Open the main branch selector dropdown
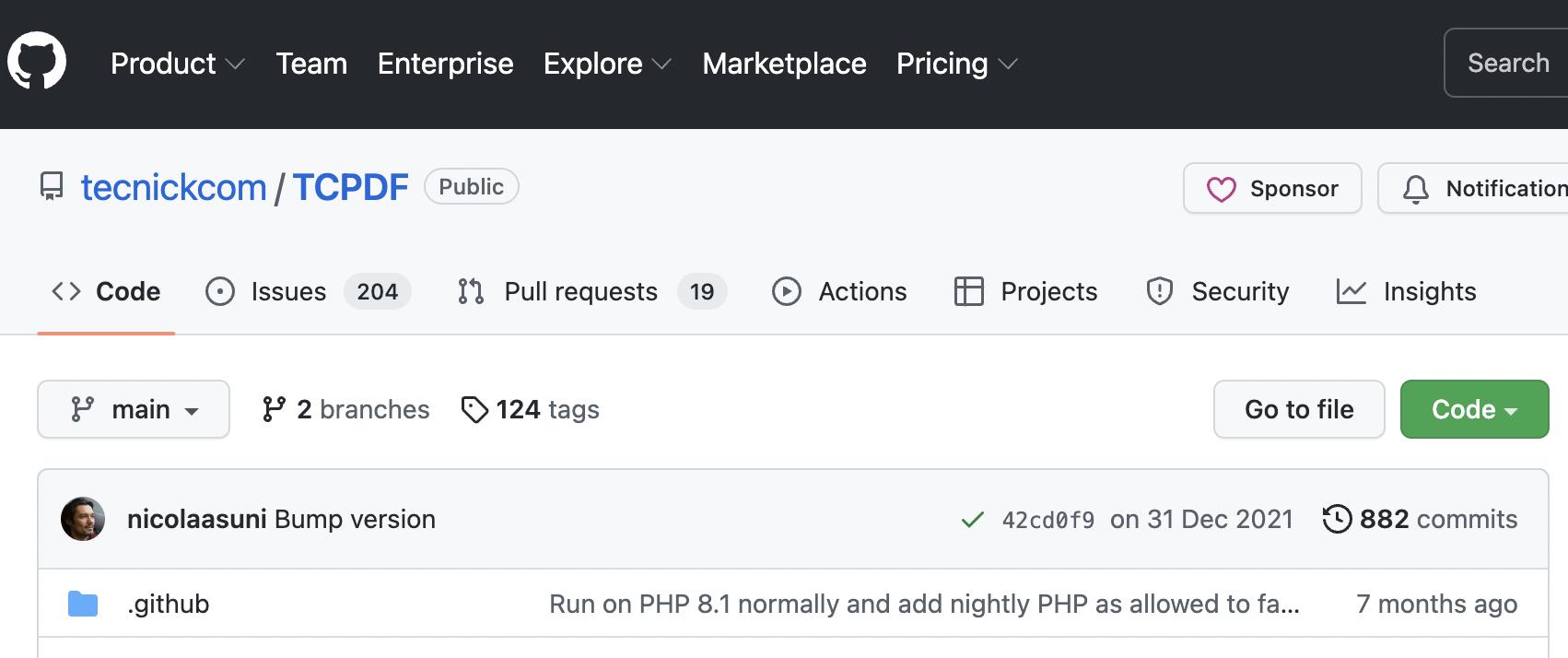The height and width of the screenshot is (658, 1568). click(x=134, y=409)
